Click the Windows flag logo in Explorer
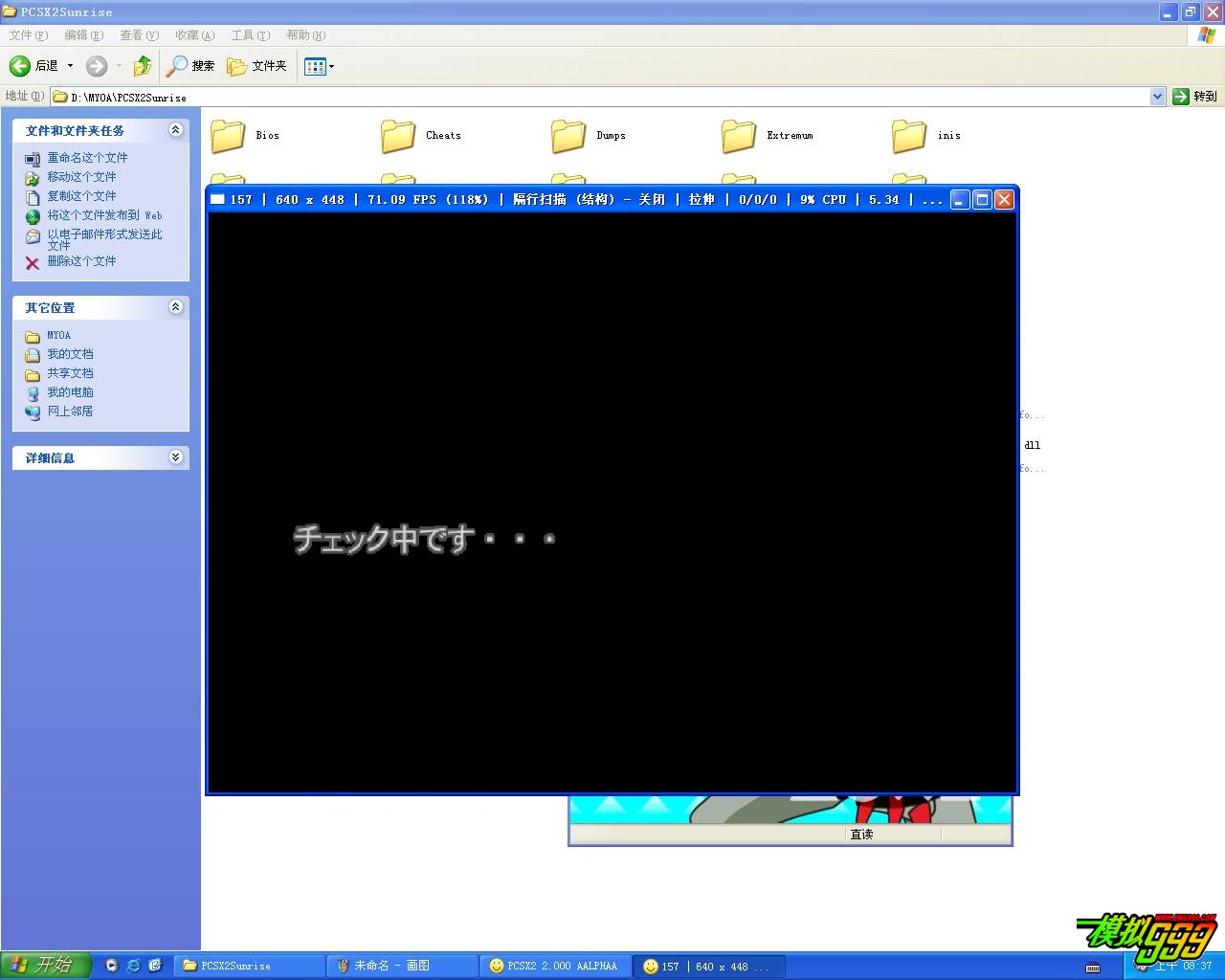The width and height of the screenshot is (1225, 980). 1207,35
